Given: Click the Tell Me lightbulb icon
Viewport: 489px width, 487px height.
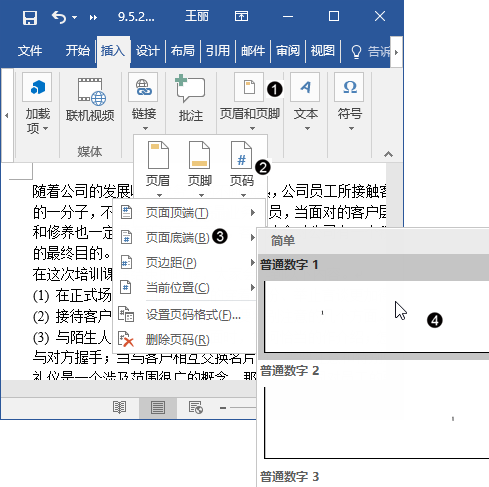Looking at the screenshot, I should pos(356,52).
